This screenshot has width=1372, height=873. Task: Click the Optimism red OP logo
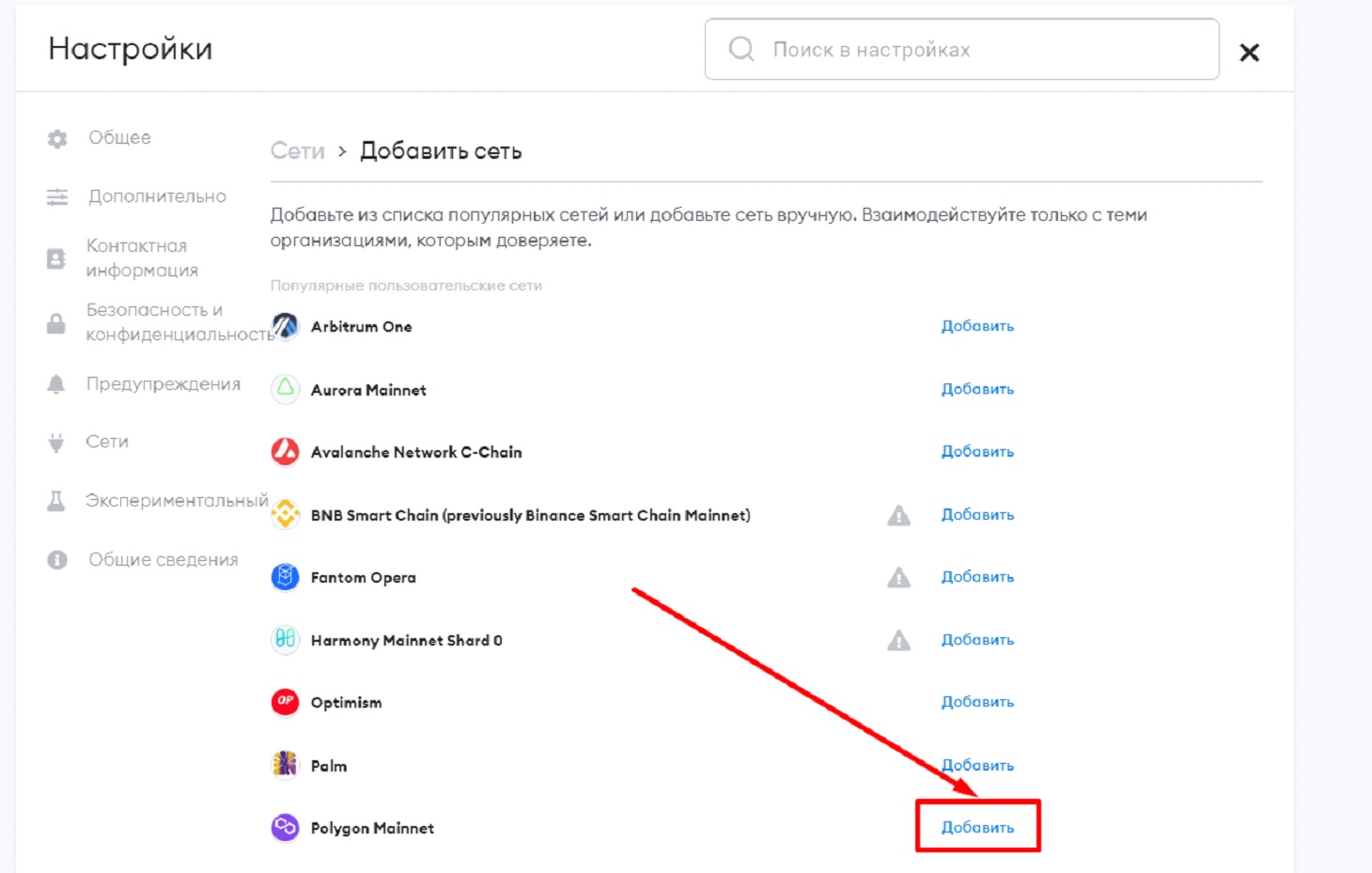click(x=285, y=702)
